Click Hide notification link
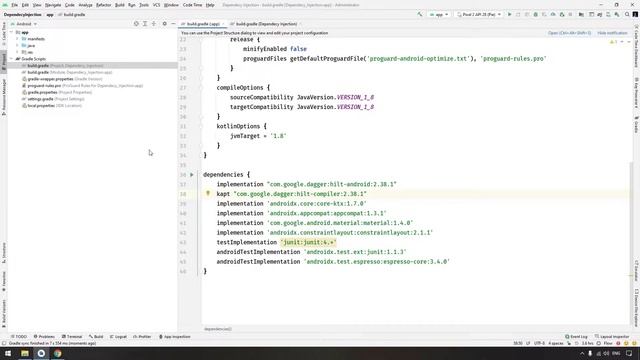The height and width of the screenshot is (360, 640). point(612,33)
